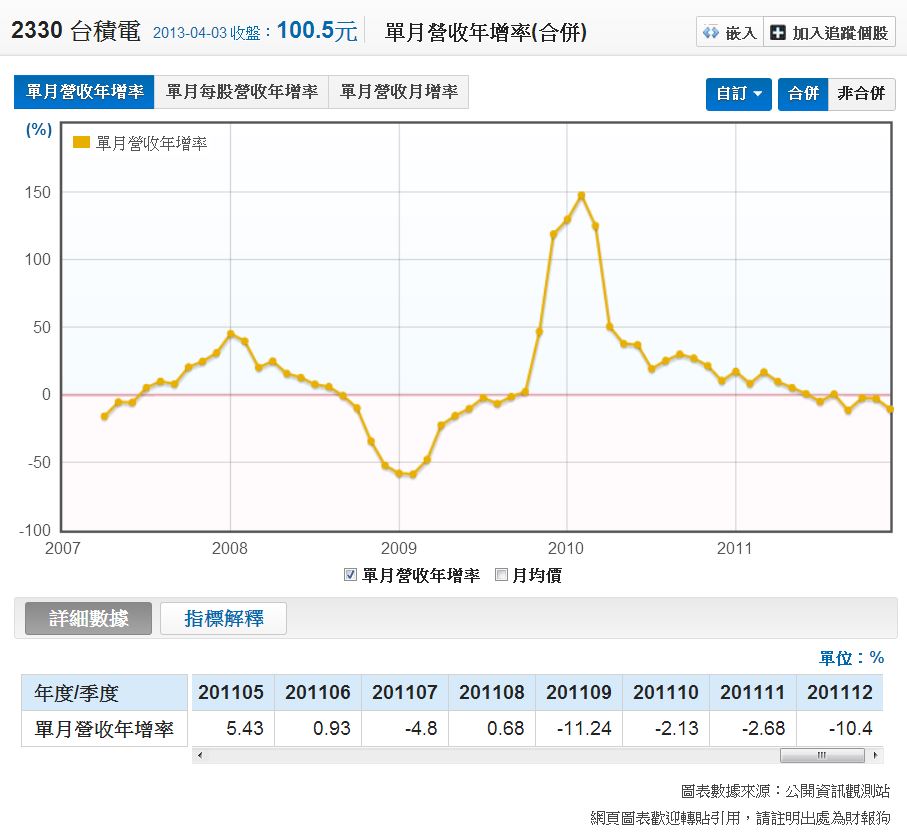Click the 單月營收年增率(合併) page title
The width and height of the screenshot is (907, 837).
(x=485, y=32)
